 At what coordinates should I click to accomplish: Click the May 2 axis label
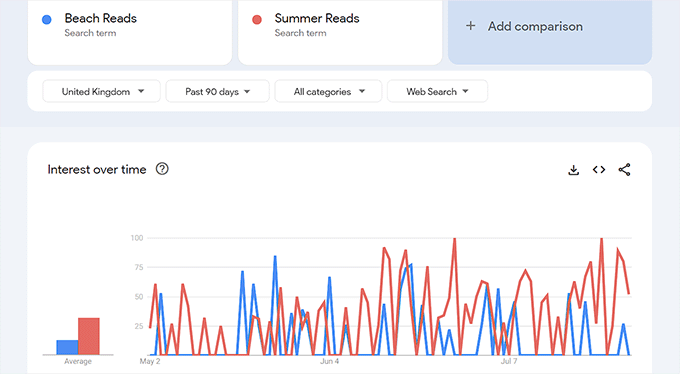click(150, 361)
